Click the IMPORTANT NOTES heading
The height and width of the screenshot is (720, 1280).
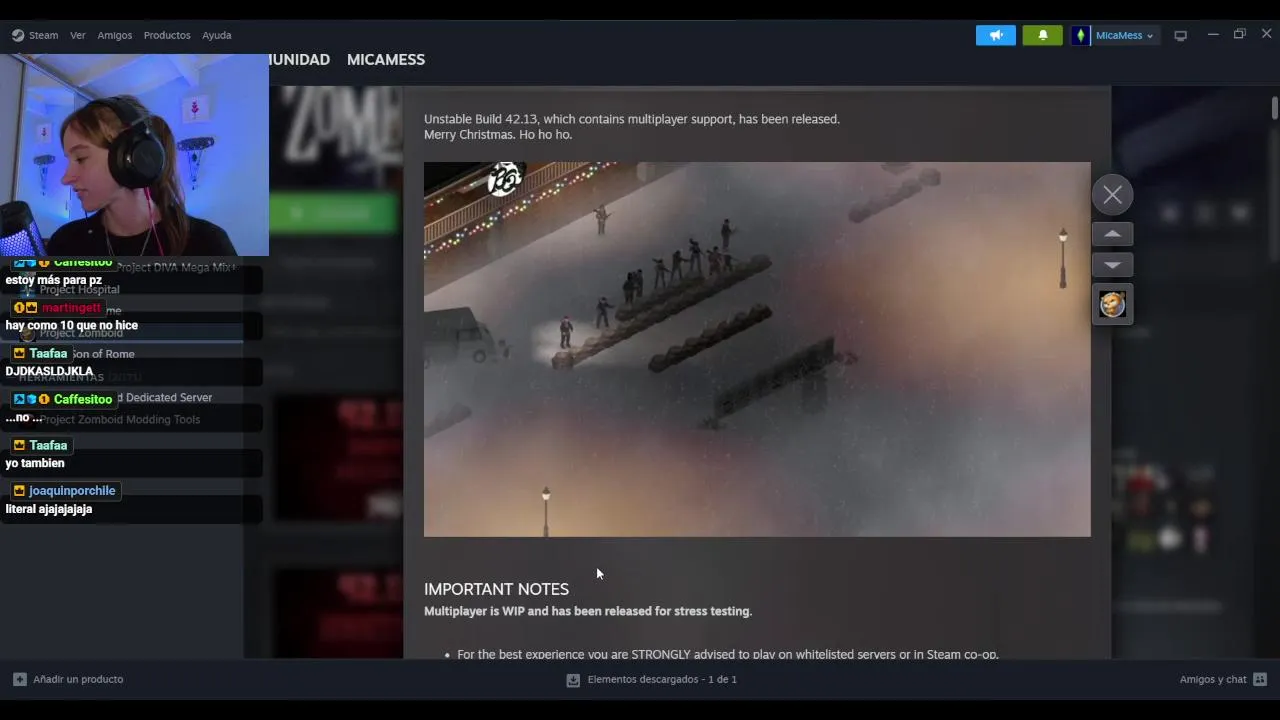tap(496, 589)
